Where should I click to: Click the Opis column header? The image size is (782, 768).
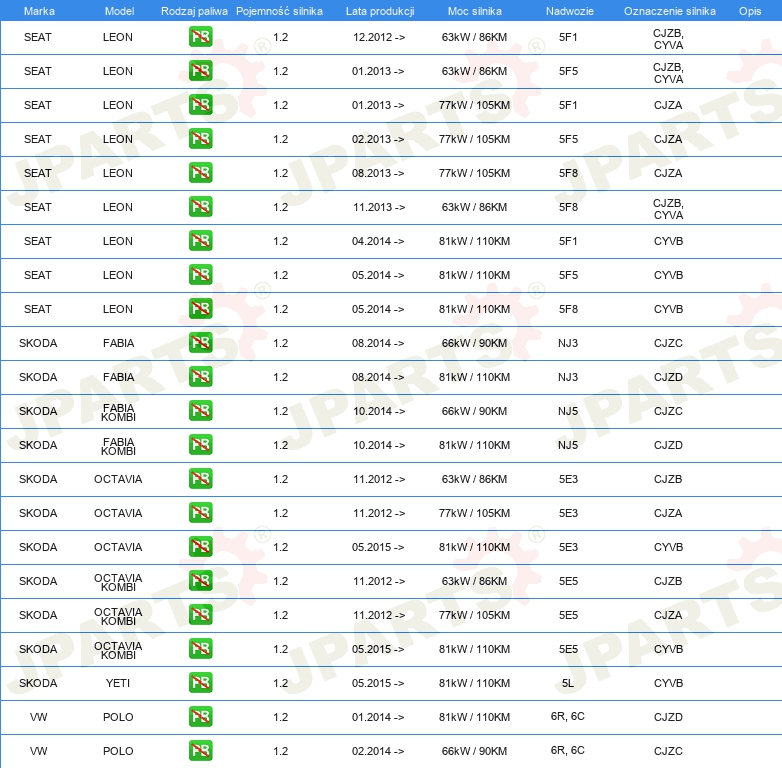click(x=750, y=11)
